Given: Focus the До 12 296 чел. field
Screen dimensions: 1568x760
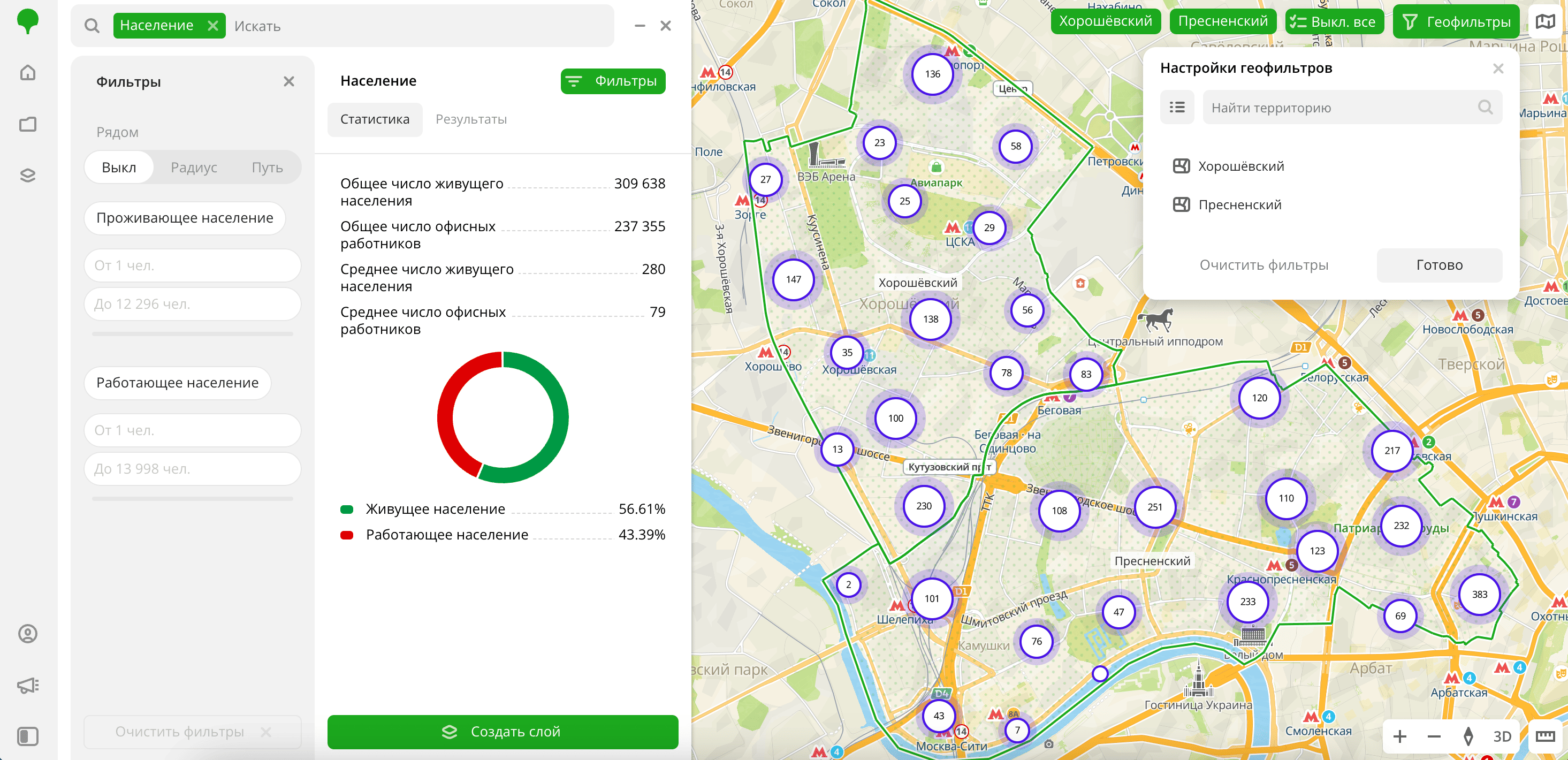Looking at the screenshot, I should coord(192,304).
